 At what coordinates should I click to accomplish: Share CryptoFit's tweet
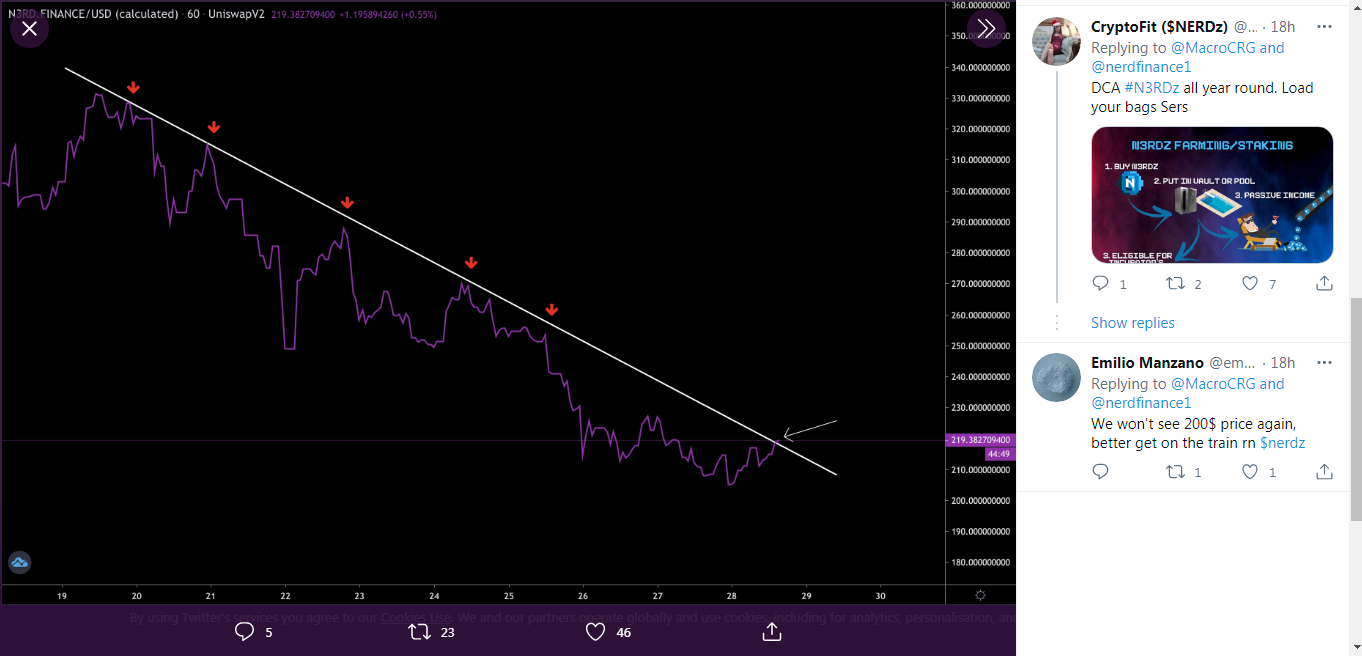(x=1324, y=283)
